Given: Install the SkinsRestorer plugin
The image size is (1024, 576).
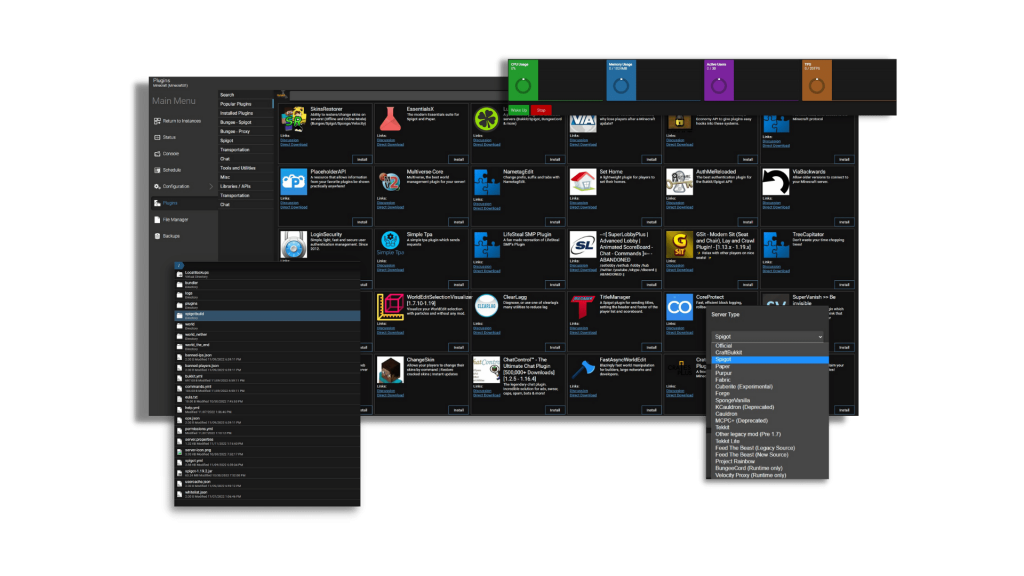Looking at the screenshot, I should pos(362,159).
